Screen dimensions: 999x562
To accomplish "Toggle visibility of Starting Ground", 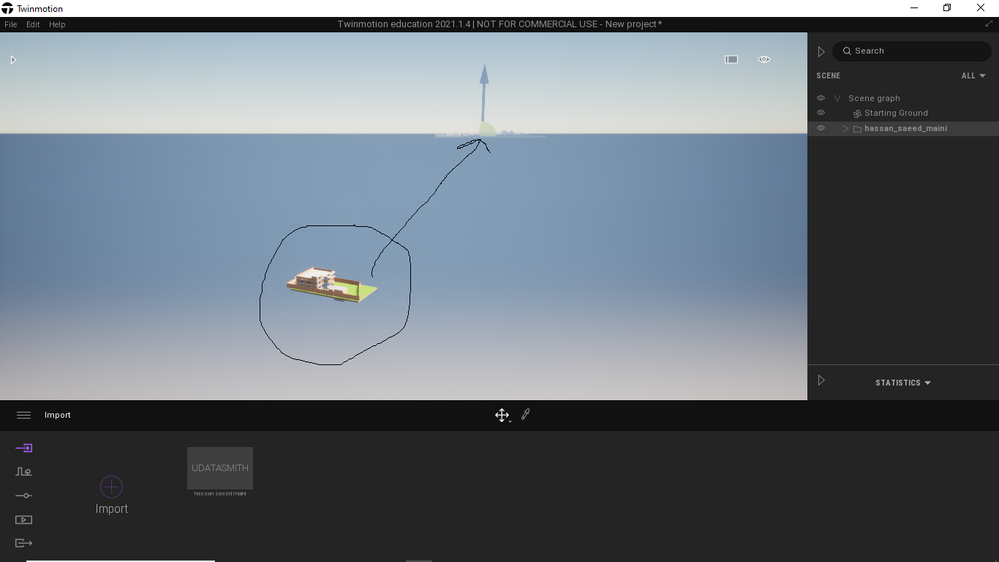I will 821,113.
